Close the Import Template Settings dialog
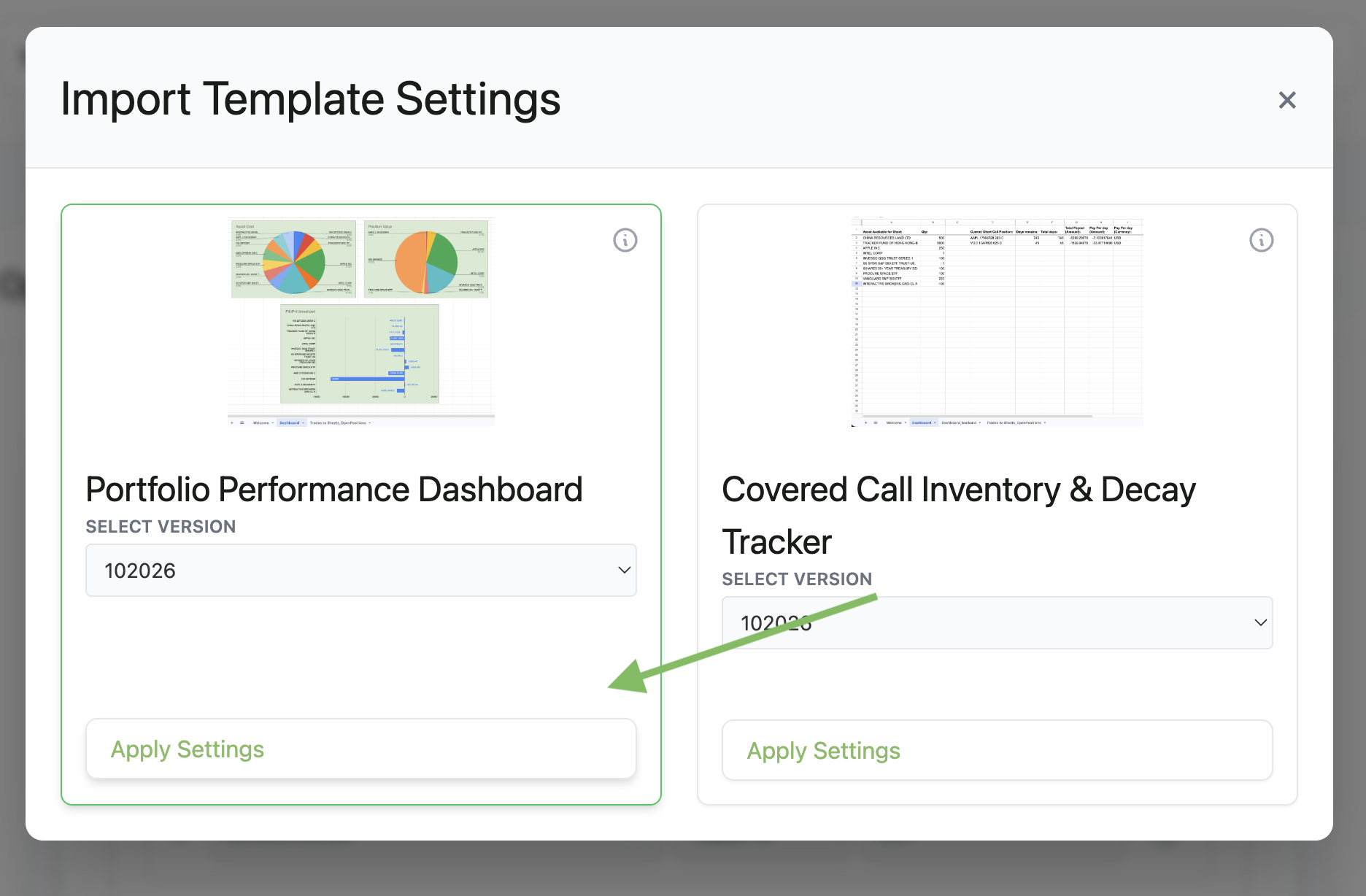1366x896 pixels. tap(1286, 100)
